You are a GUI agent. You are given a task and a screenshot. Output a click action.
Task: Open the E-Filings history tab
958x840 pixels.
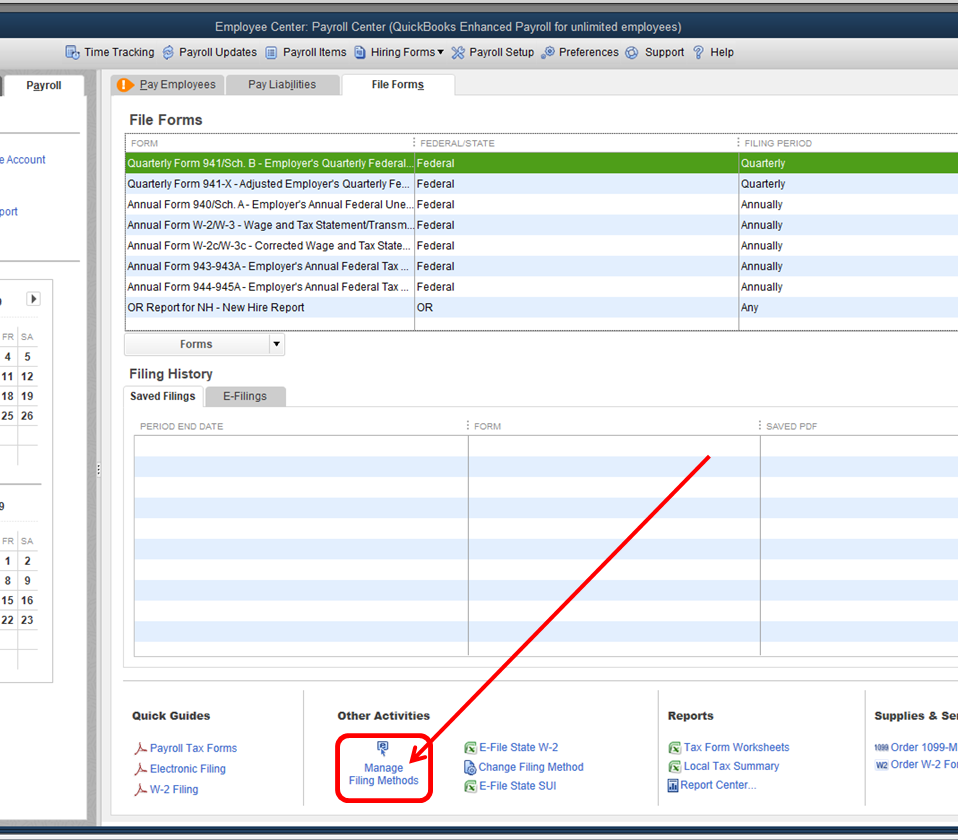pos(245,396)
